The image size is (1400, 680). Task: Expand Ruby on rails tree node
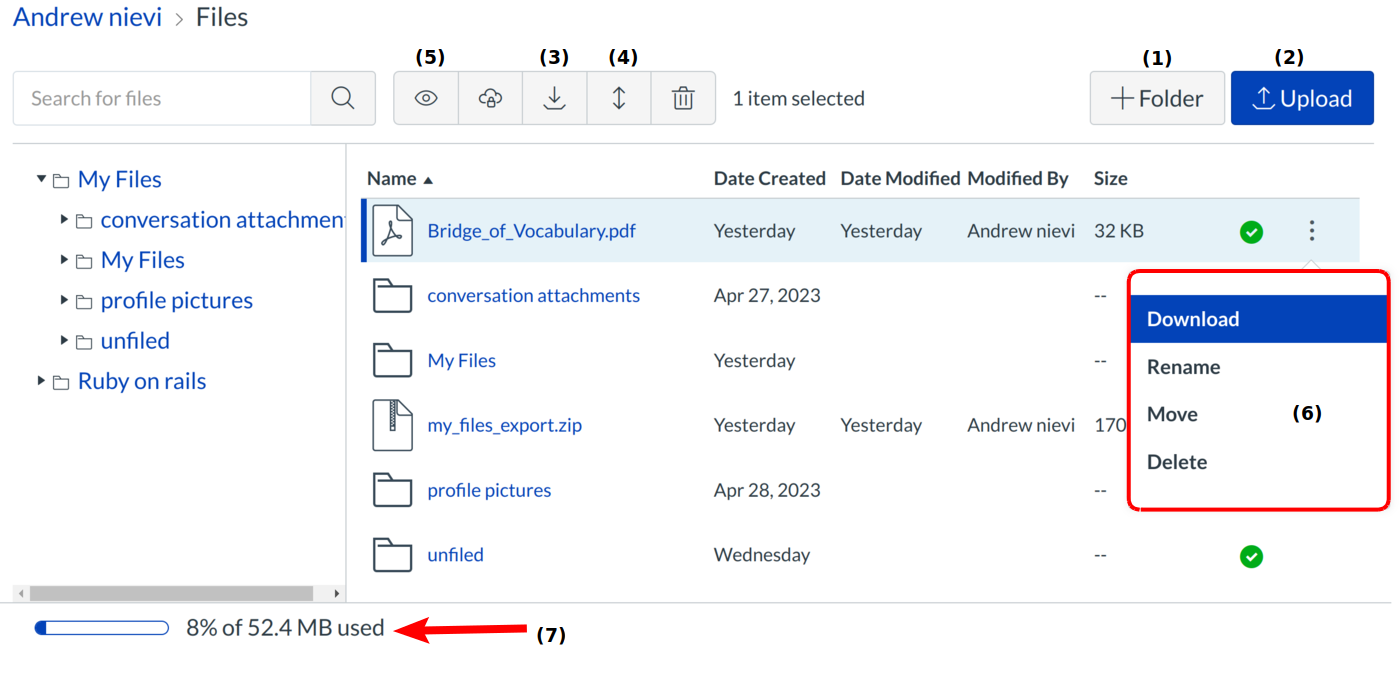click(x=42, y=381)
